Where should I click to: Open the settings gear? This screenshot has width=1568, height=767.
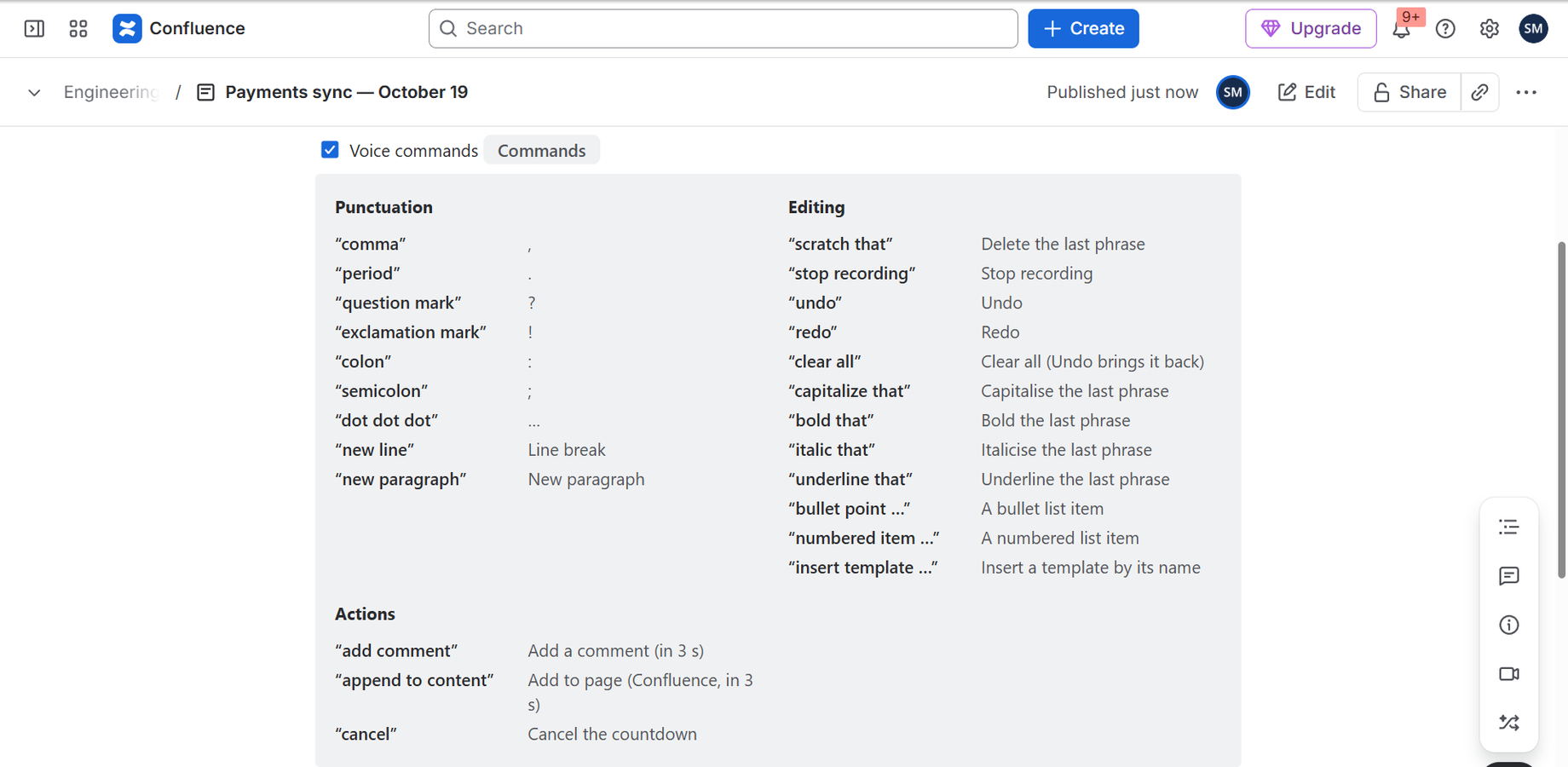point(1489,29)
